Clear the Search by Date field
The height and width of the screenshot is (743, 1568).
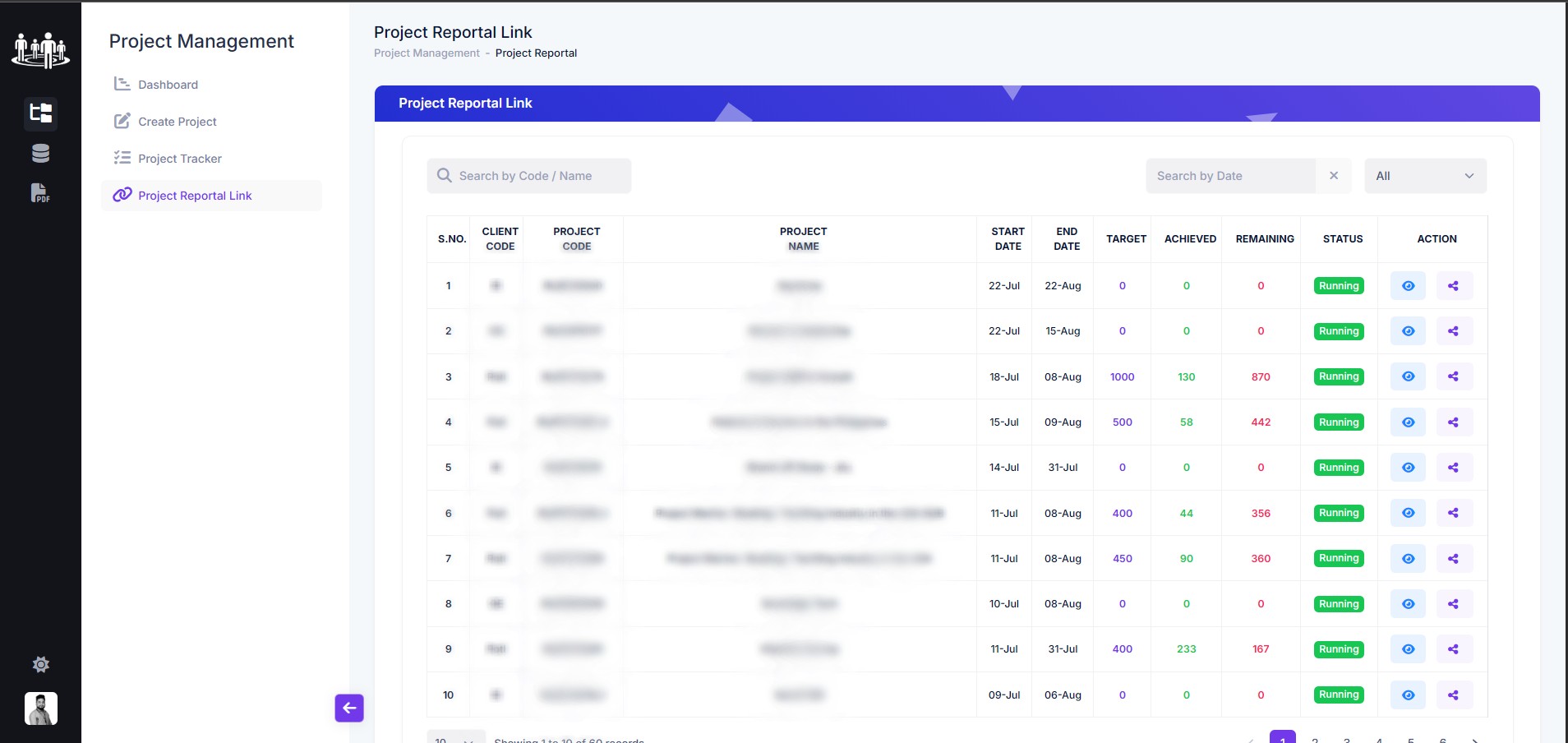click(x=1334, y=176)
